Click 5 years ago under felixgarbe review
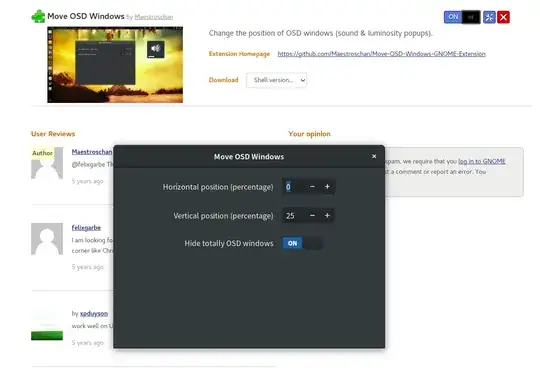540x376 pixels. (87, 267)
